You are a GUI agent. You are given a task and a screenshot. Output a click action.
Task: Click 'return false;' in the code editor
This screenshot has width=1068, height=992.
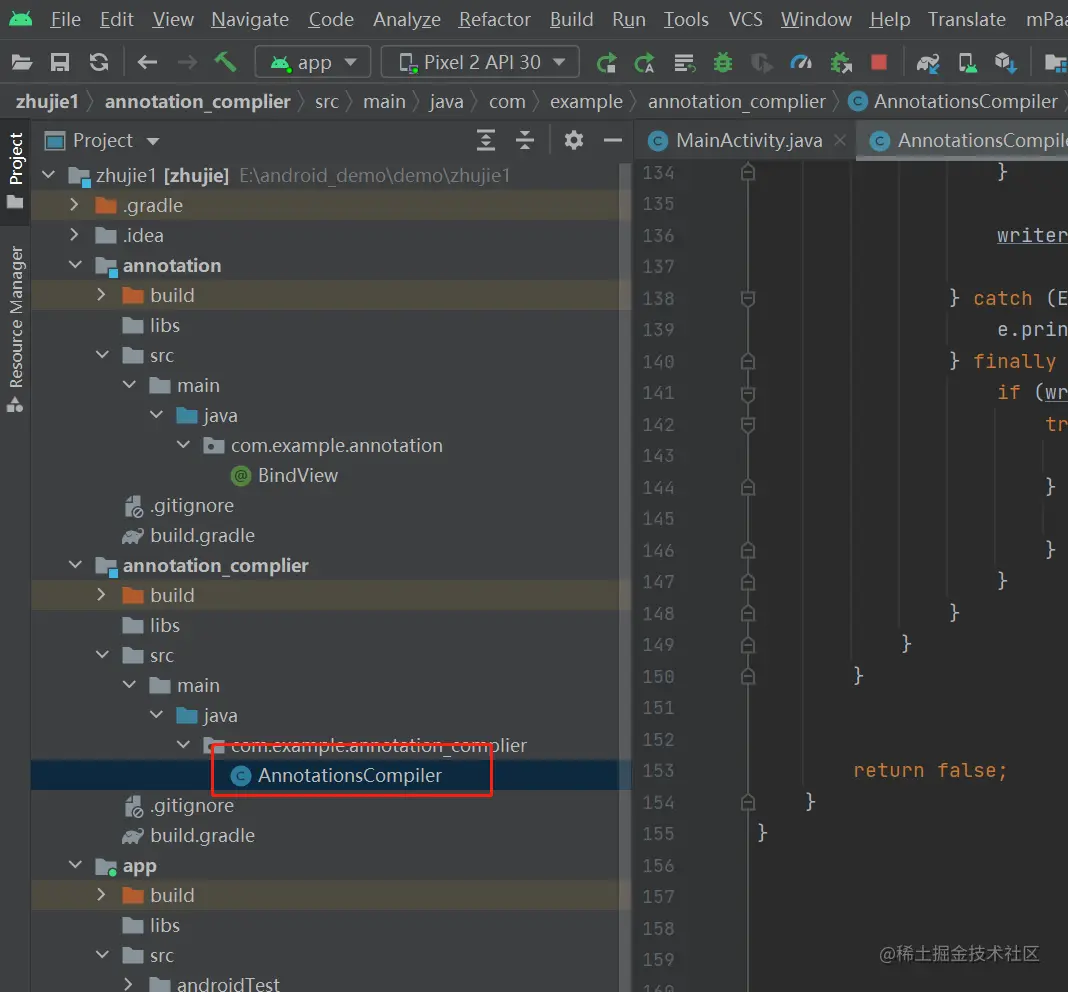tap(930, 771)
